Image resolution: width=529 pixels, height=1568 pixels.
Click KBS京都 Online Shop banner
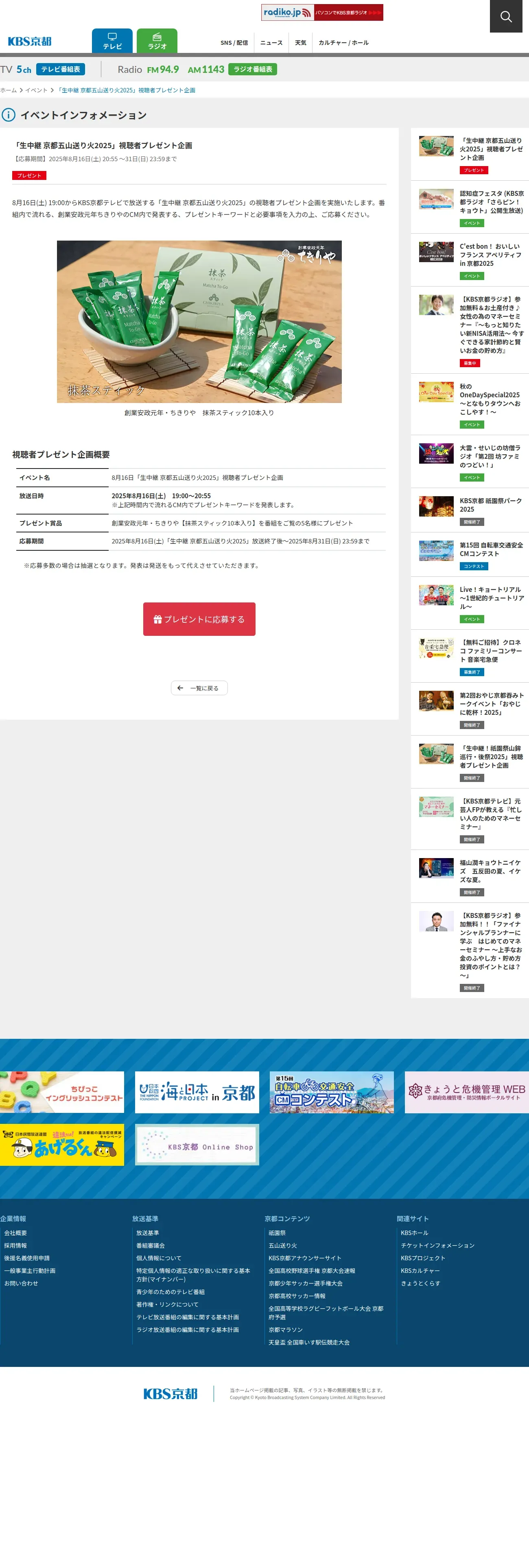tap(197, 1144)
